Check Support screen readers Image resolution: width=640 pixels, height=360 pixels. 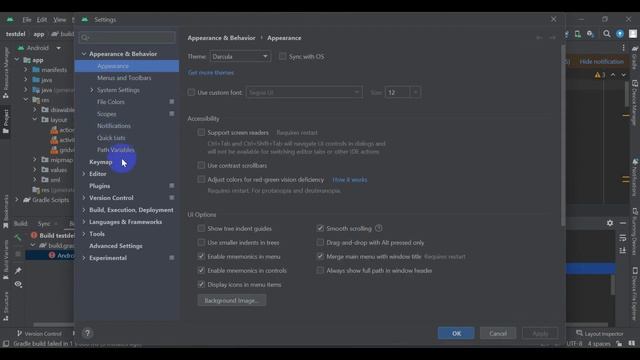(201, 132)
